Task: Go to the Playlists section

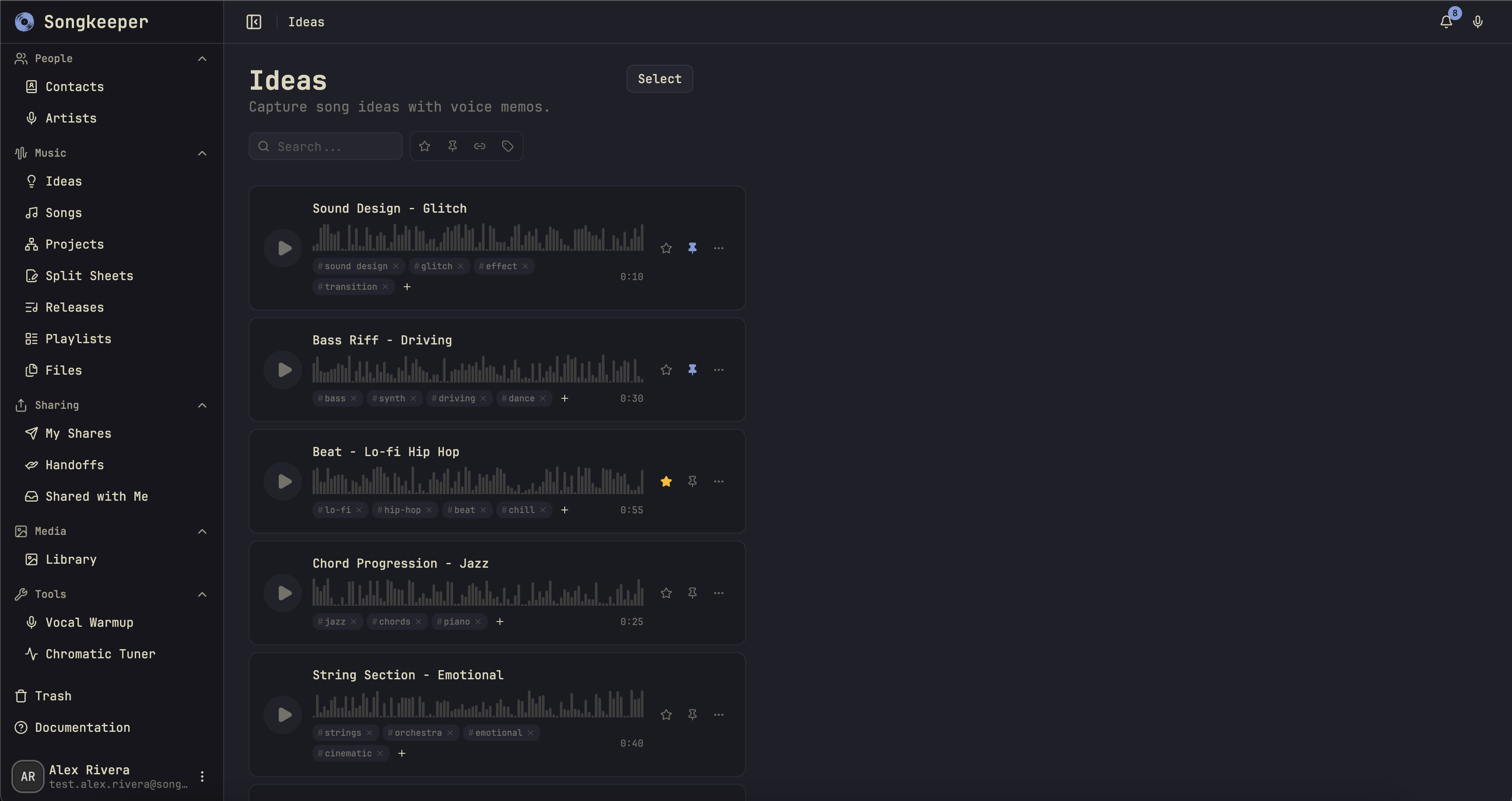Action: 79,339
